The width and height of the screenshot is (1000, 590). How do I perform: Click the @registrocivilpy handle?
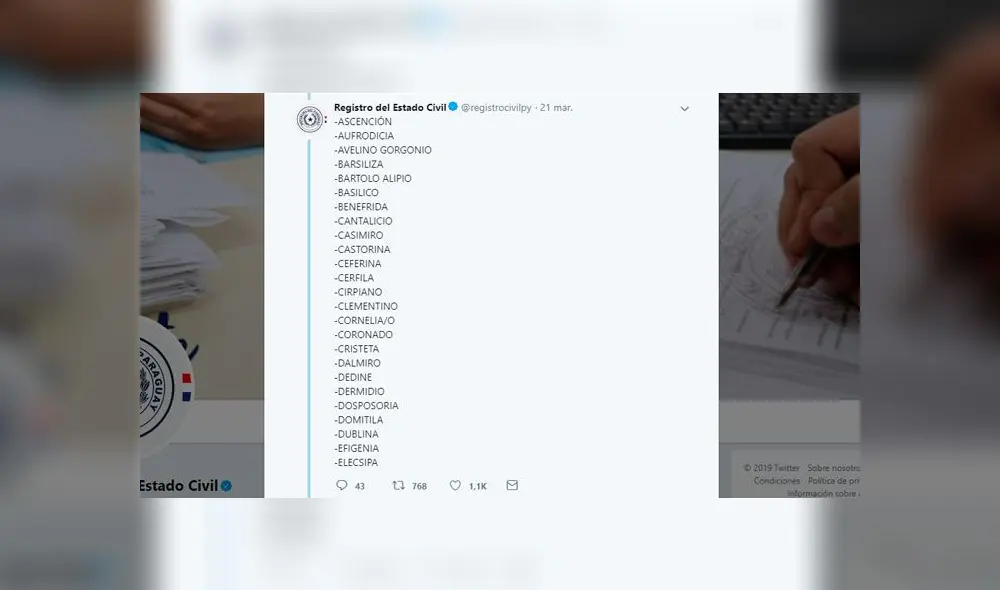497,107
